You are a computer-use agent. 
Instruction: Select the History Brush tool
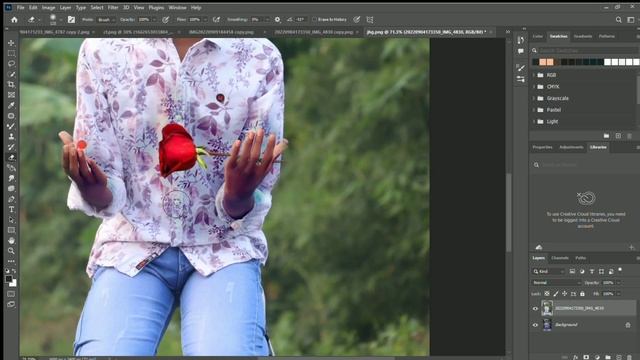coord(11,147)
